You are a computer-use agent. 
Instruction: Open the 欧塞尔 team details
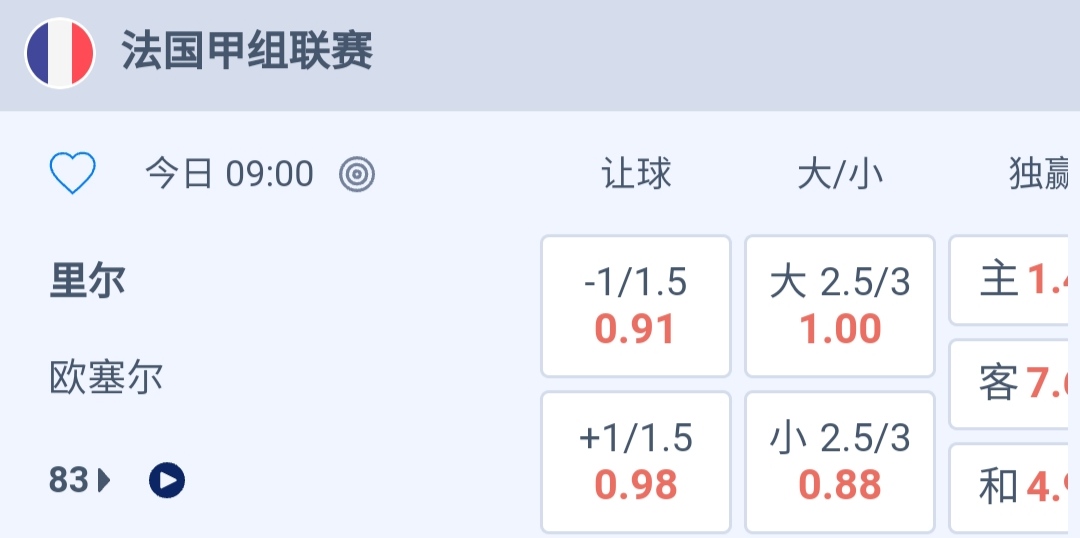pos(106,378)
